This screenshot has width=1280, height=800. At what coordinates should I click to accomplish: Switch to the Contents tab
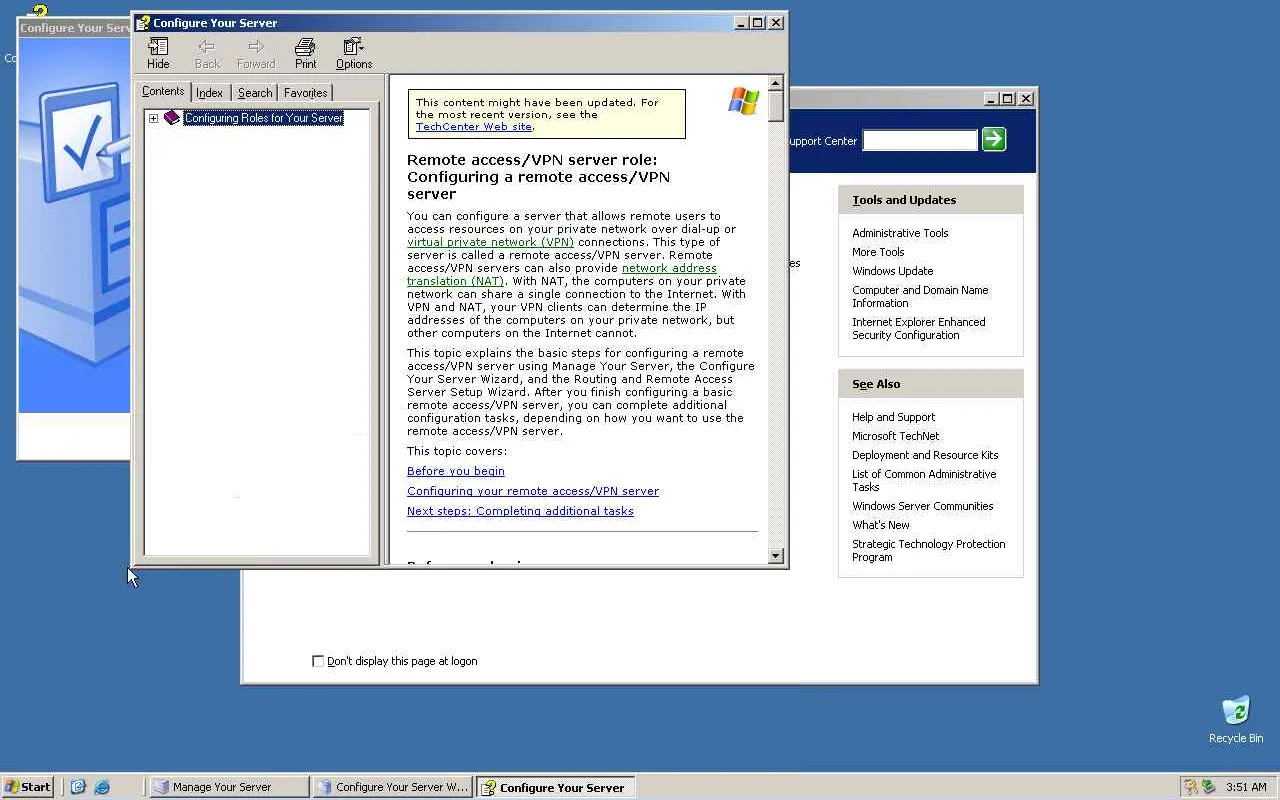[x=163, y=91]
